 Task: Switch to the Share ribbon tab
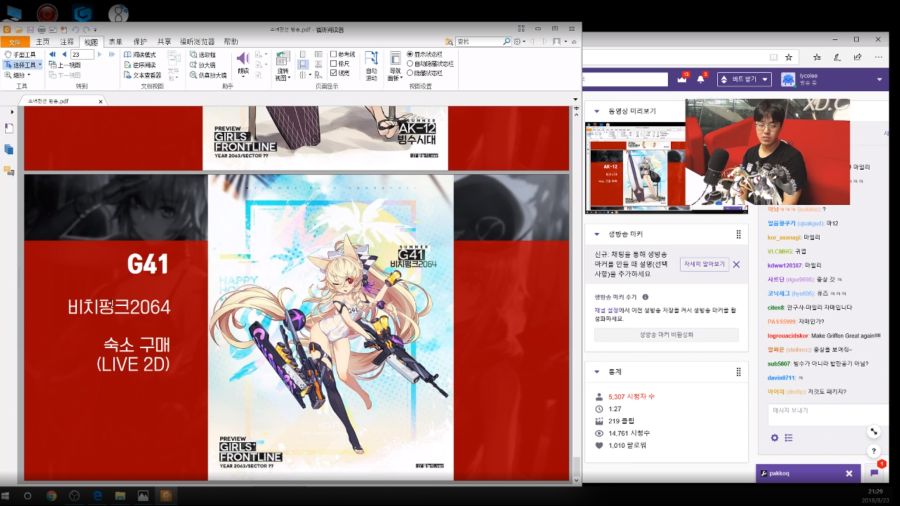(x=164, y=42)
